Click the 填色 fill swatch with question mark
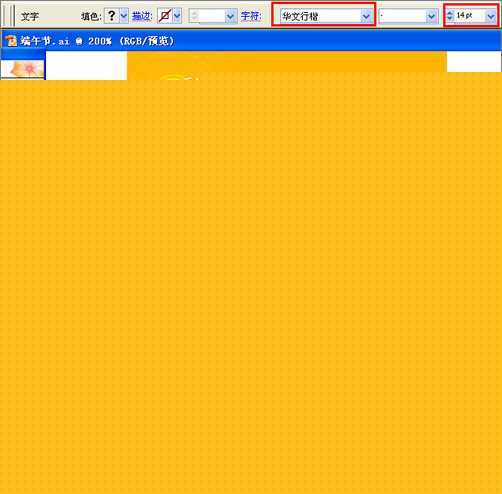 (x=112, y=16)
